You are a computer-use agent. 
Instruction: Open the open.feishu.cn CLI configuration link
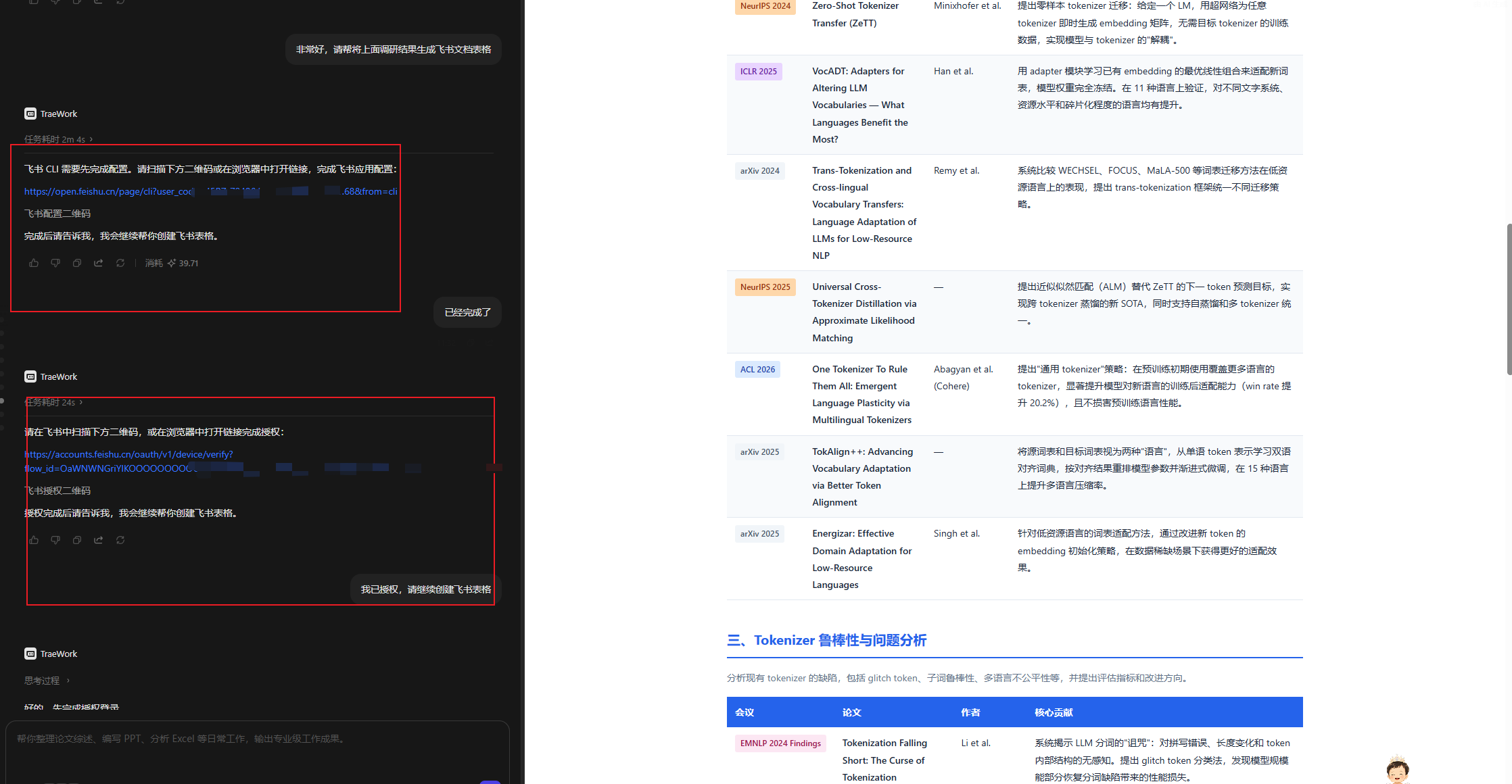point(211,191)
